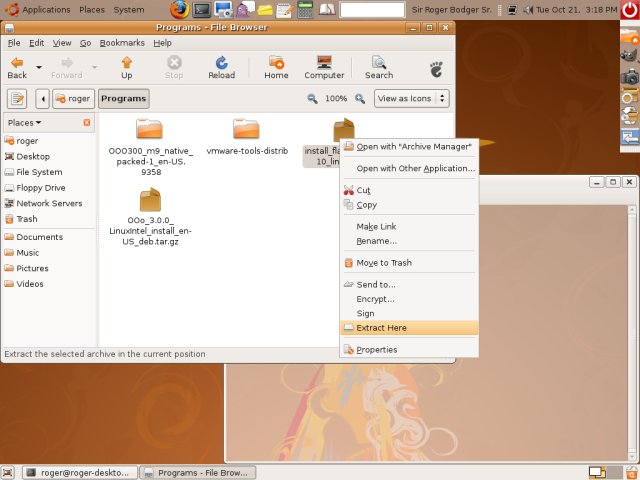Open the Help menu
The image size is (640, 480).
162,43
